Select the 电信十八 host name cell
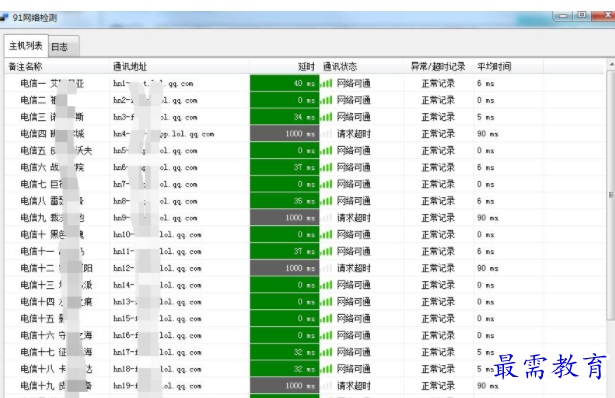615x398 pixels. pos(56,369)
